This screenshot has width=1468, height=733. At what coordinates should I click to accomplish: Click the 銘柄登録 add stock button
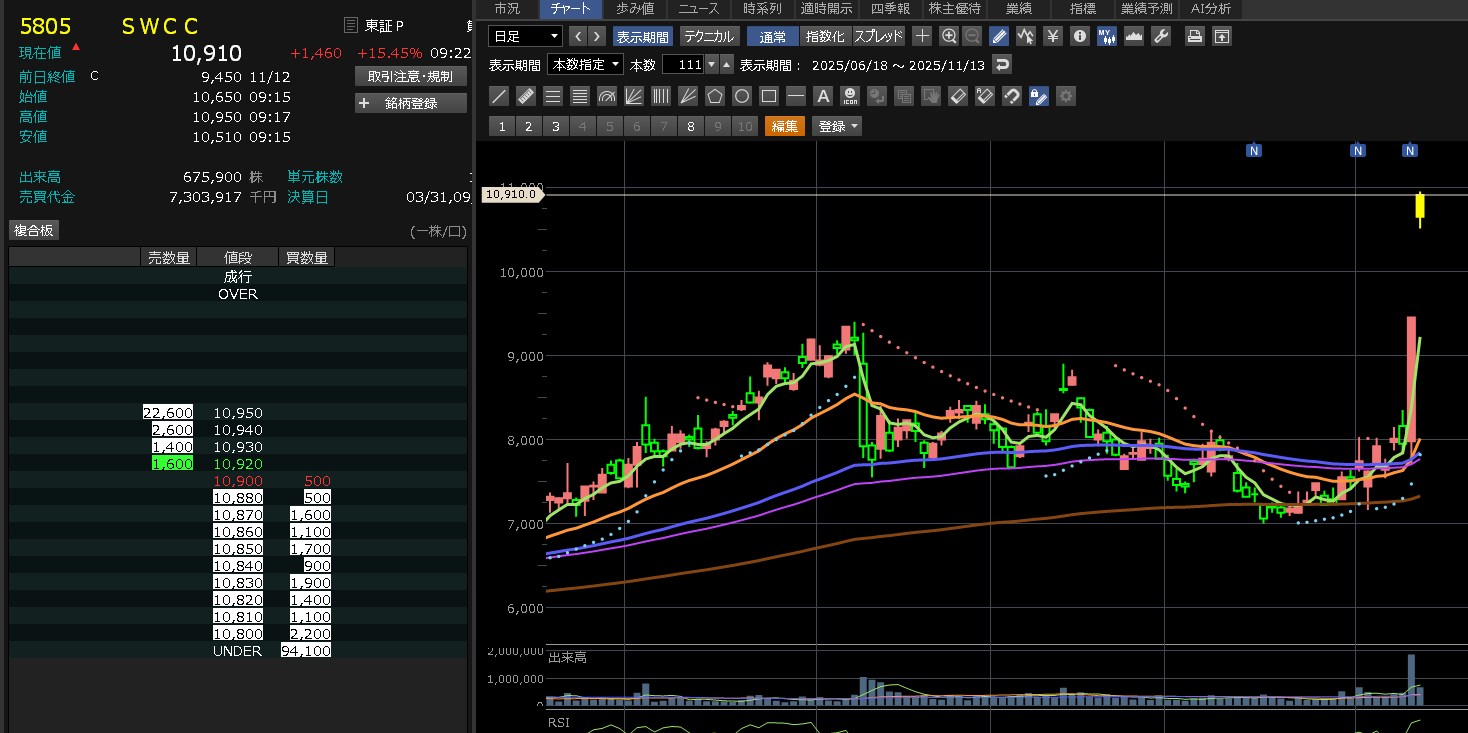411,103
